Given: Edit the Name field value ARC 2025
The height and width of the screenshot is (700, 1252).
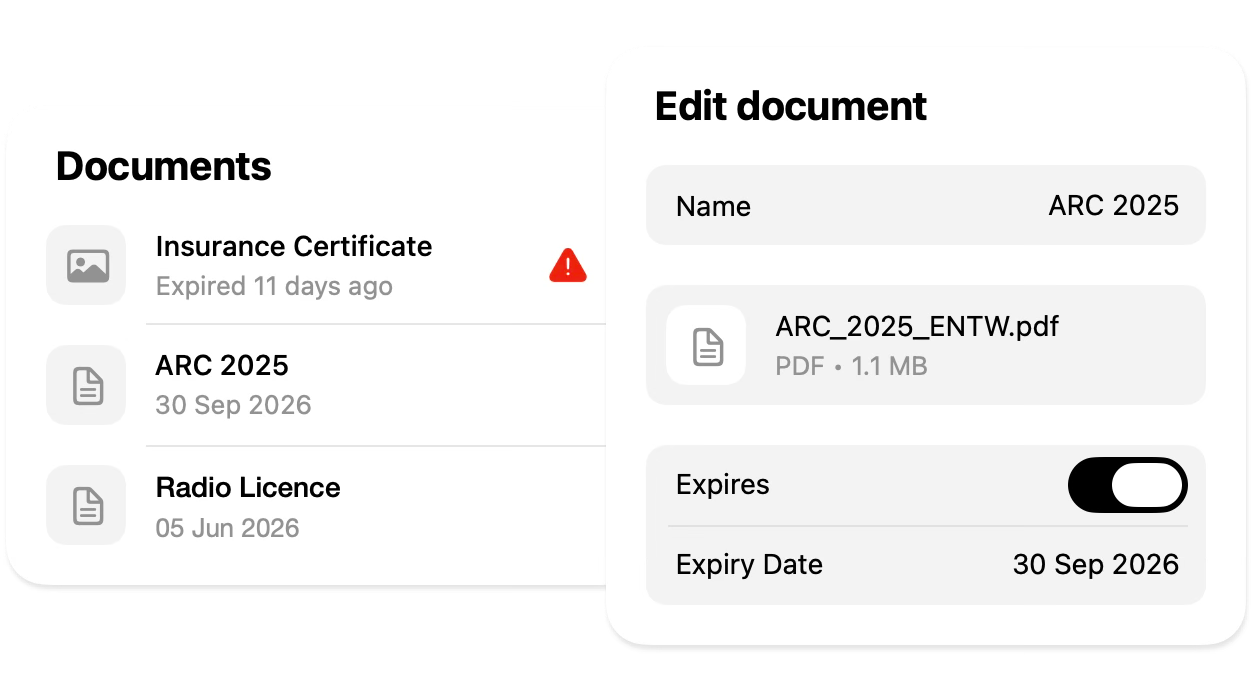Looking at the screenshot, I should [x=1113, y=206].
